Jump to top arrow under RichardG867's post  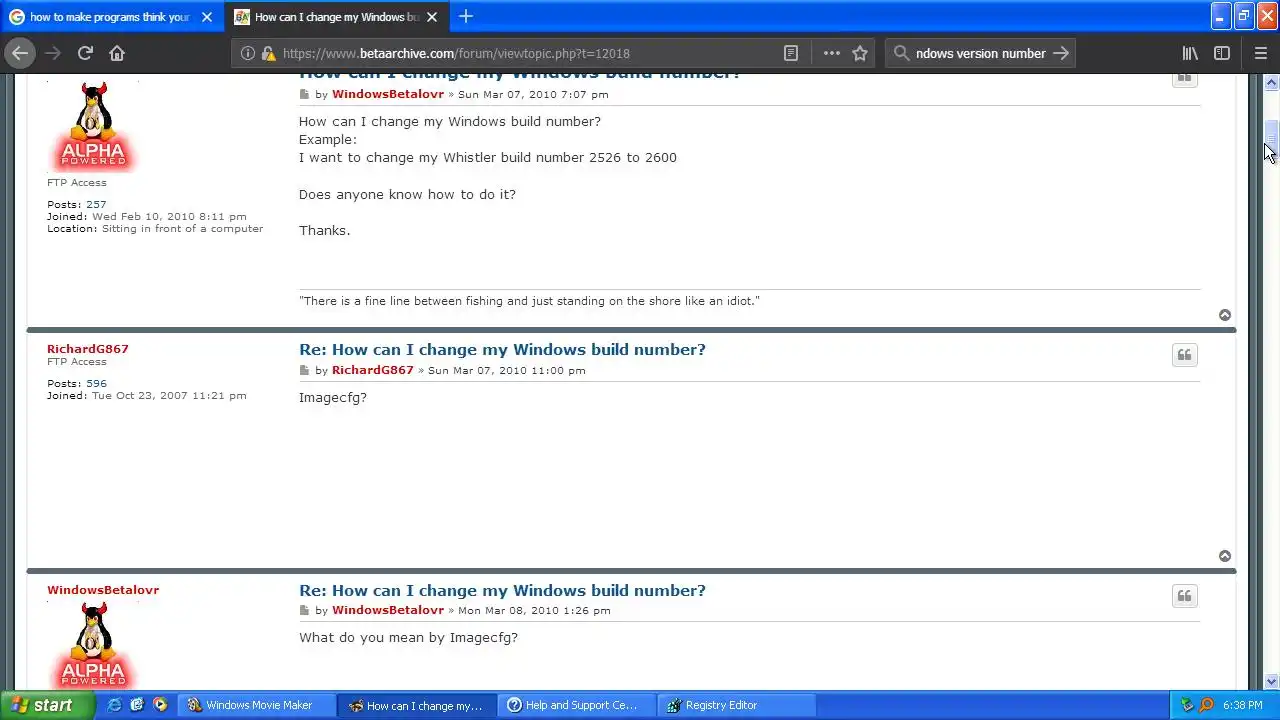click(1225, 556)
